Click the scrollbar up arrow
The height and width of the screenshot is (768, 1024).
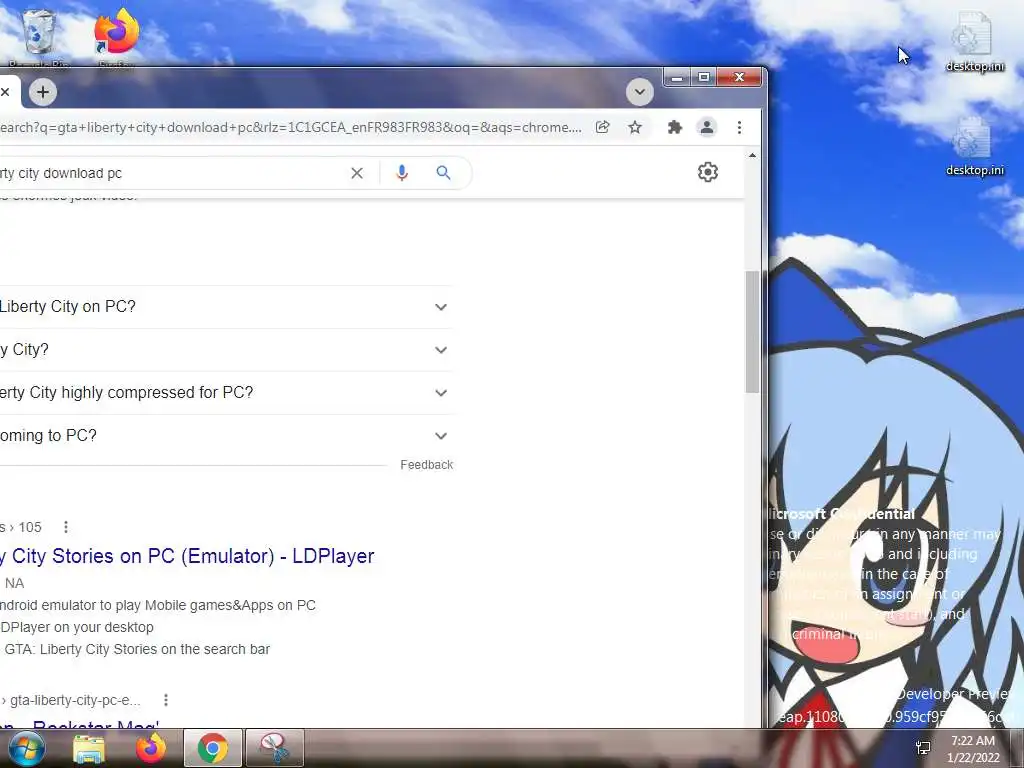(x=752, y=155)
